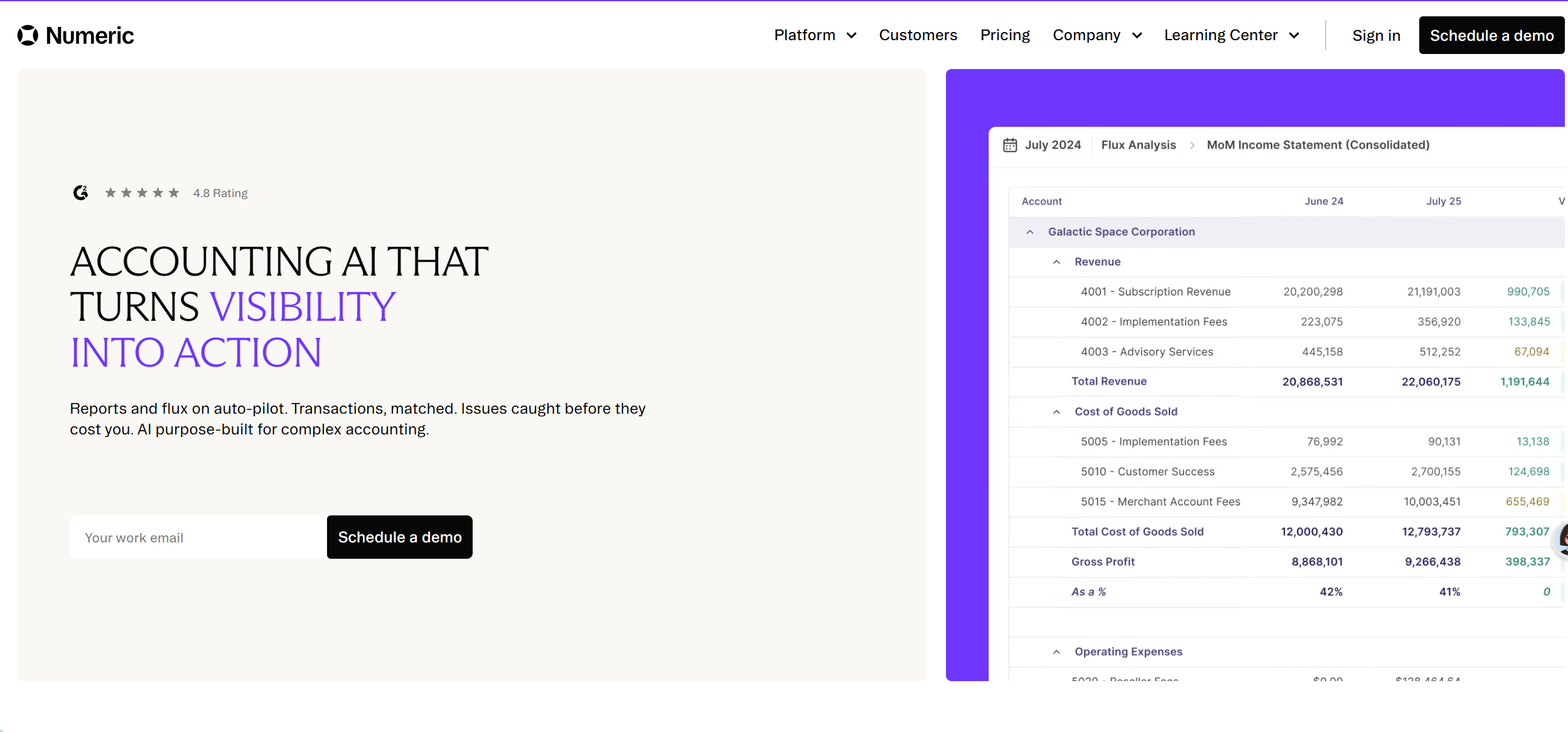Viewport: 1568px width, 732px height.
Task: Click the 20,200,298 June value
Action: 1313,292
